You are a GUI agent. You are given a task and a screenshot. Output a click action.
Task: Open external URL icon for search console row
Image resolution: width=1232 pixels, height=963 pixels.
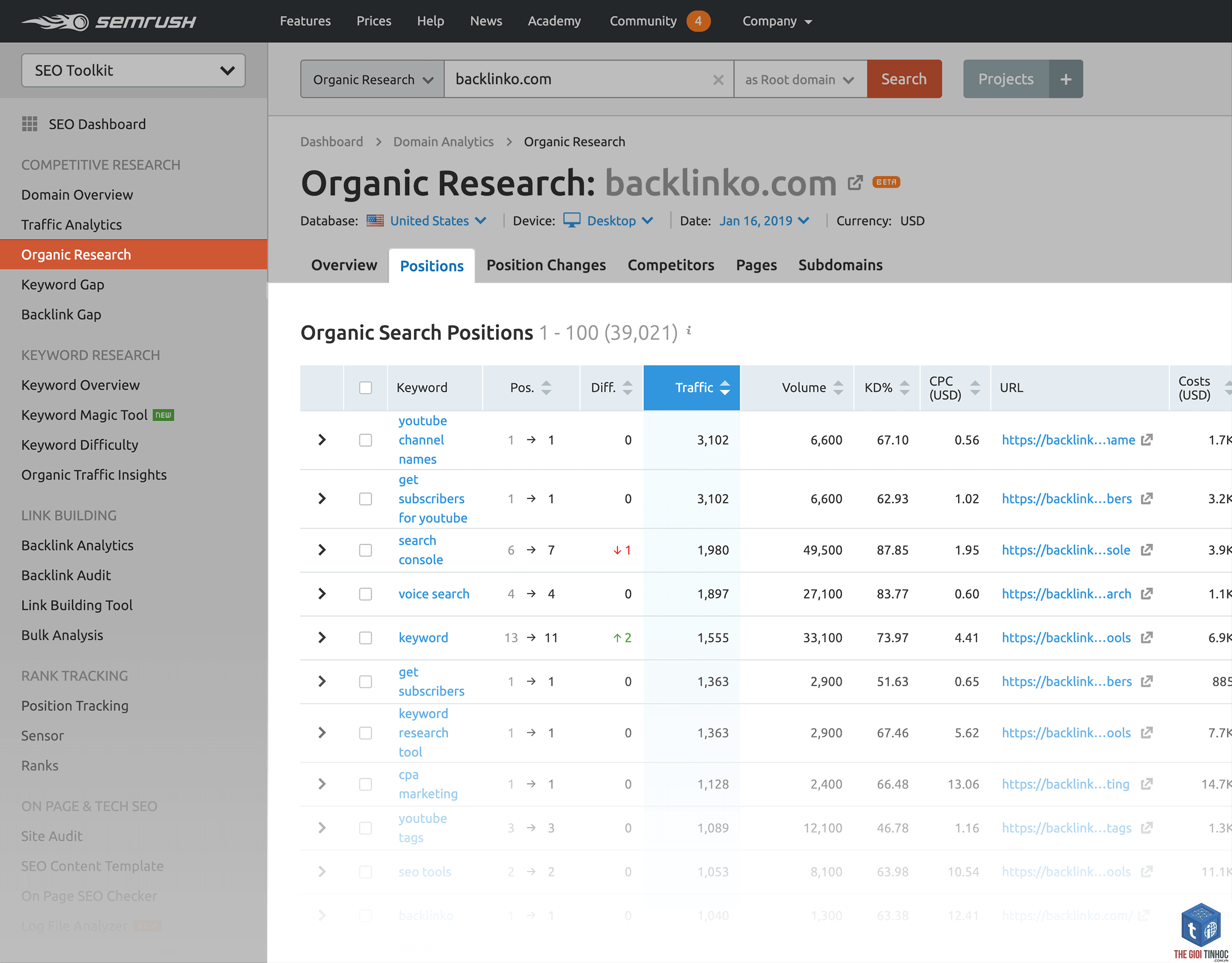(x=1146, y=550)
